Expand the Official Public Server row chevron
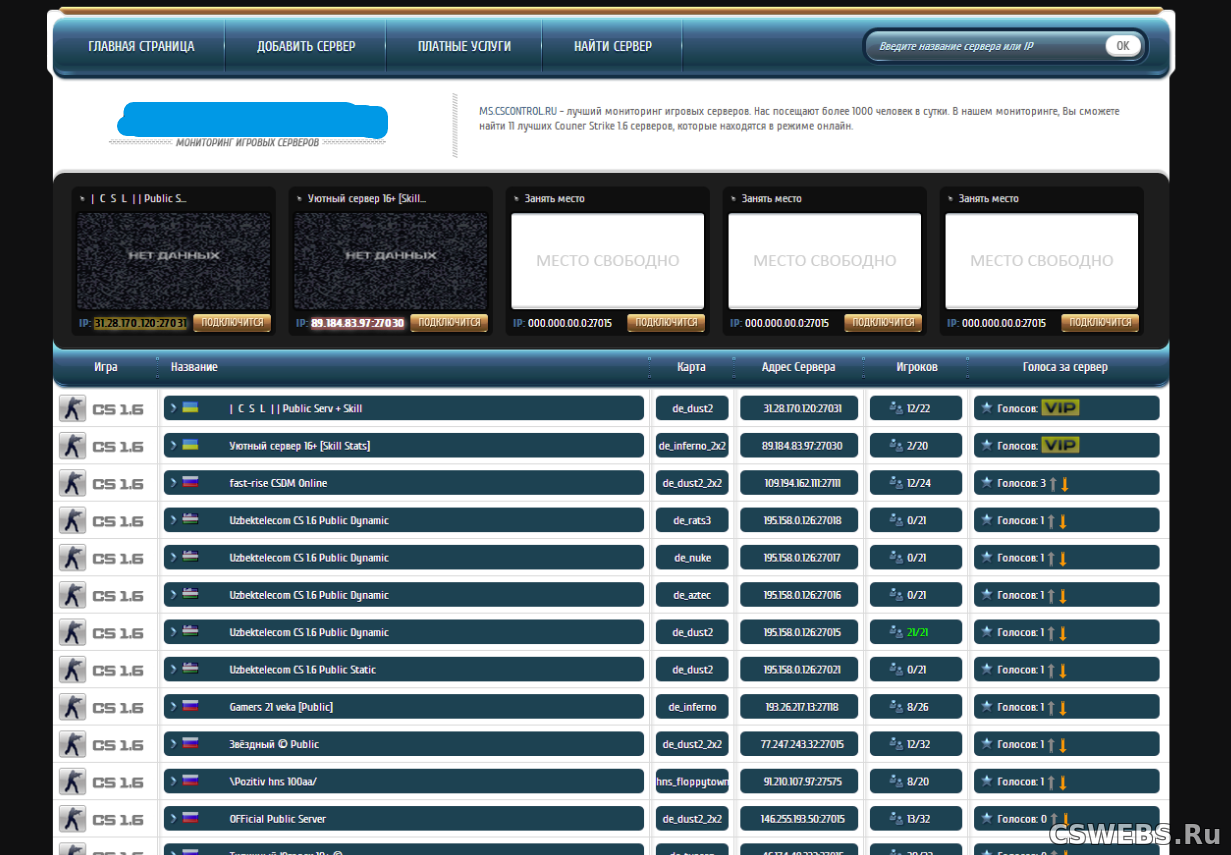1231x855 pixels. pyautogui.click(x=173, y=819)
